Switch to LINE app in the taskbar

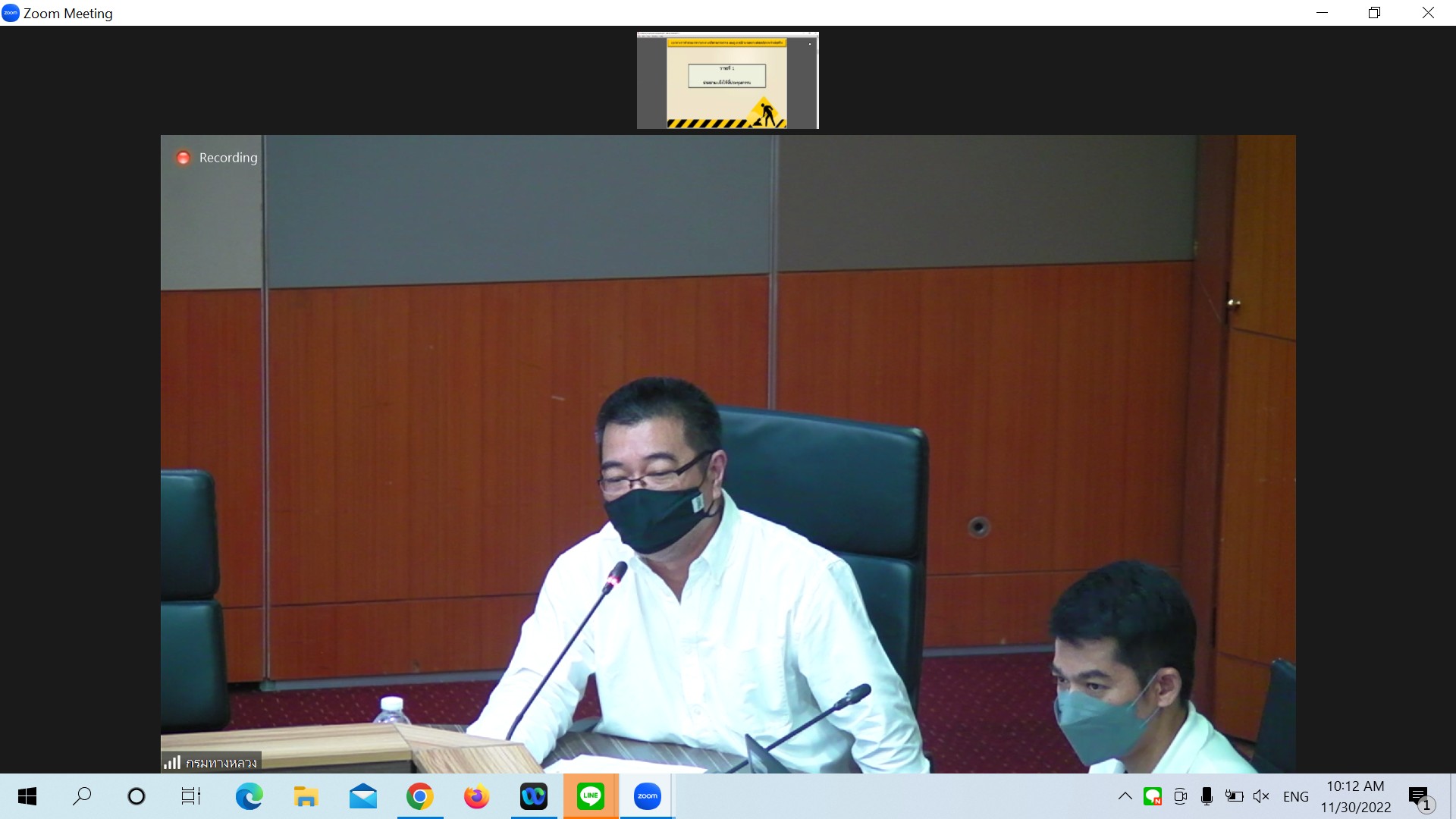tap(590, 796)
